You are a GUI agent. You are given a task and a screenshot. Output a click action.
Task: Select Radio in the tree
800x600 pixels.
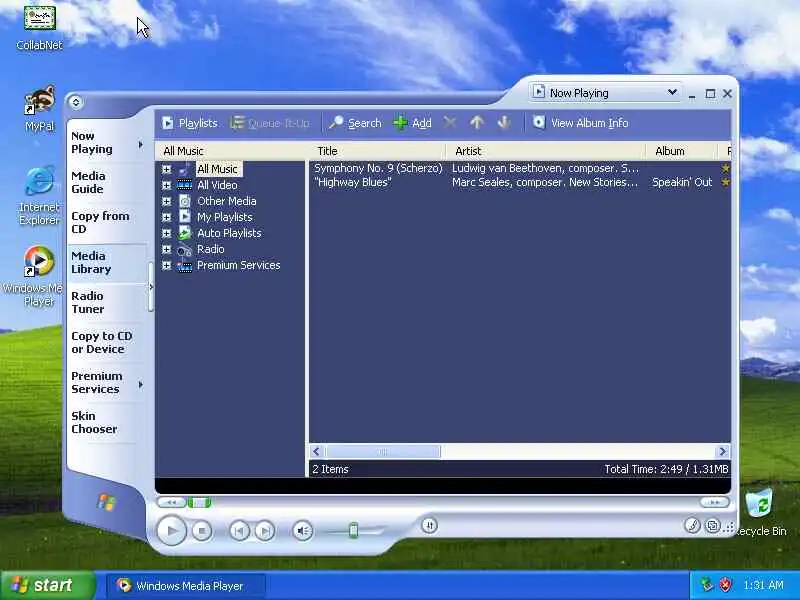(211, 249)
